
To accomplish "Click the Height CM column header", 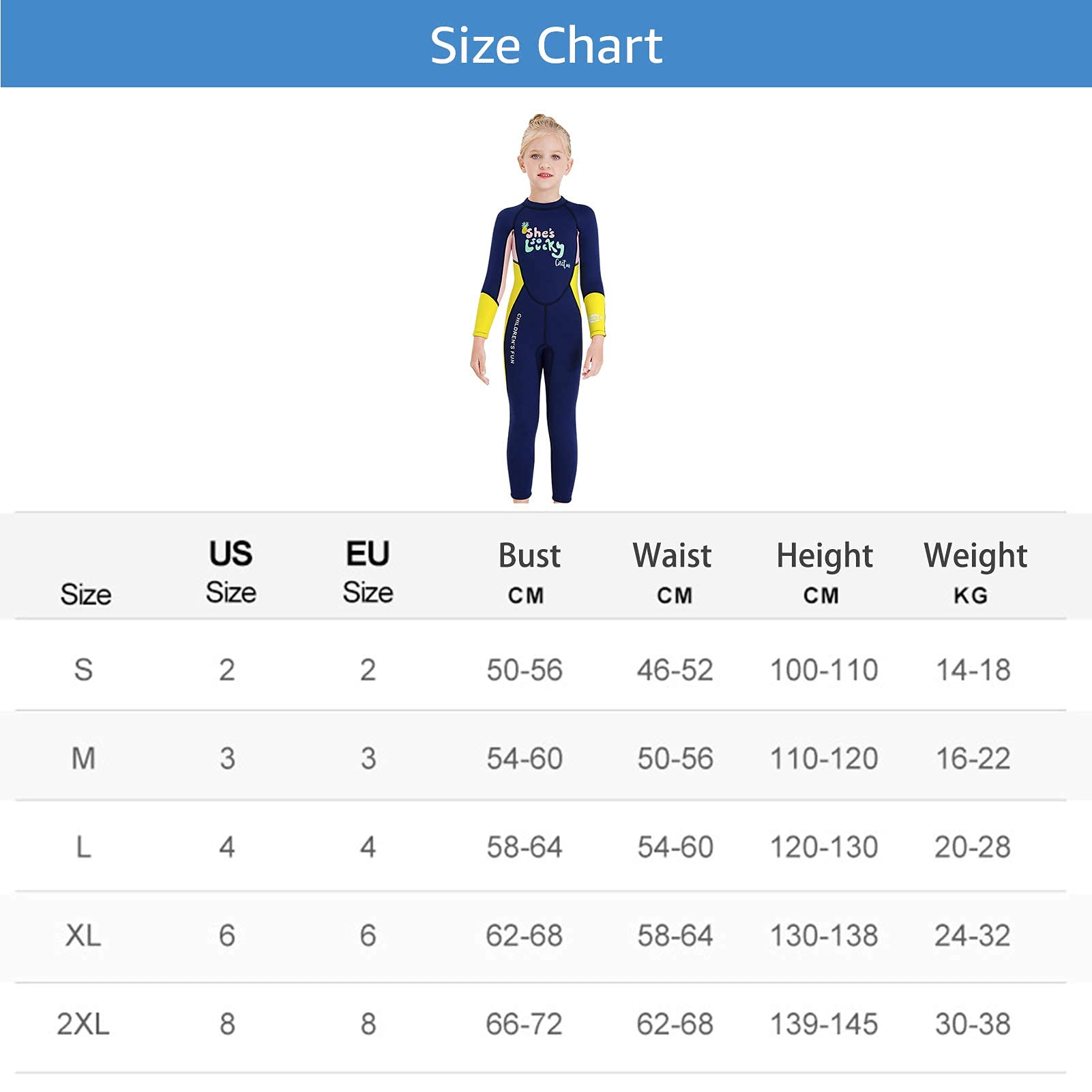I will pos(824,573).
